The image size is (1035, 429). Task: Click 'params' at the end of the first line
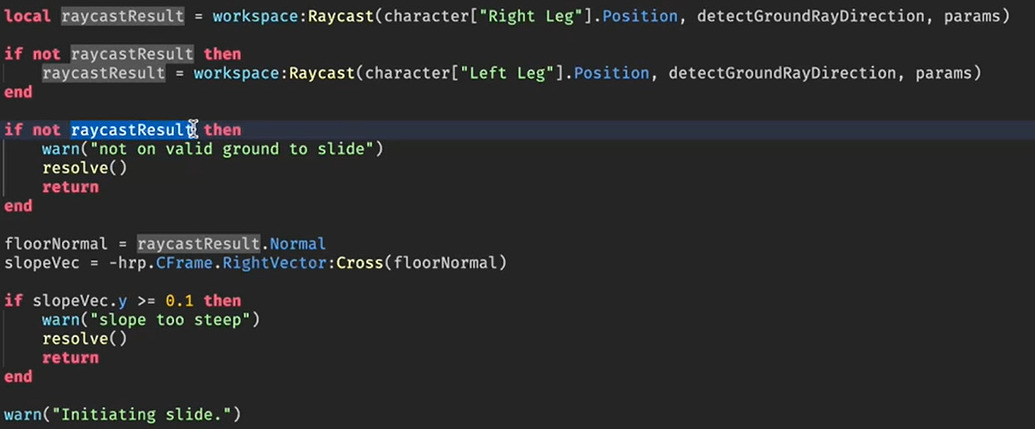[970, 16]
